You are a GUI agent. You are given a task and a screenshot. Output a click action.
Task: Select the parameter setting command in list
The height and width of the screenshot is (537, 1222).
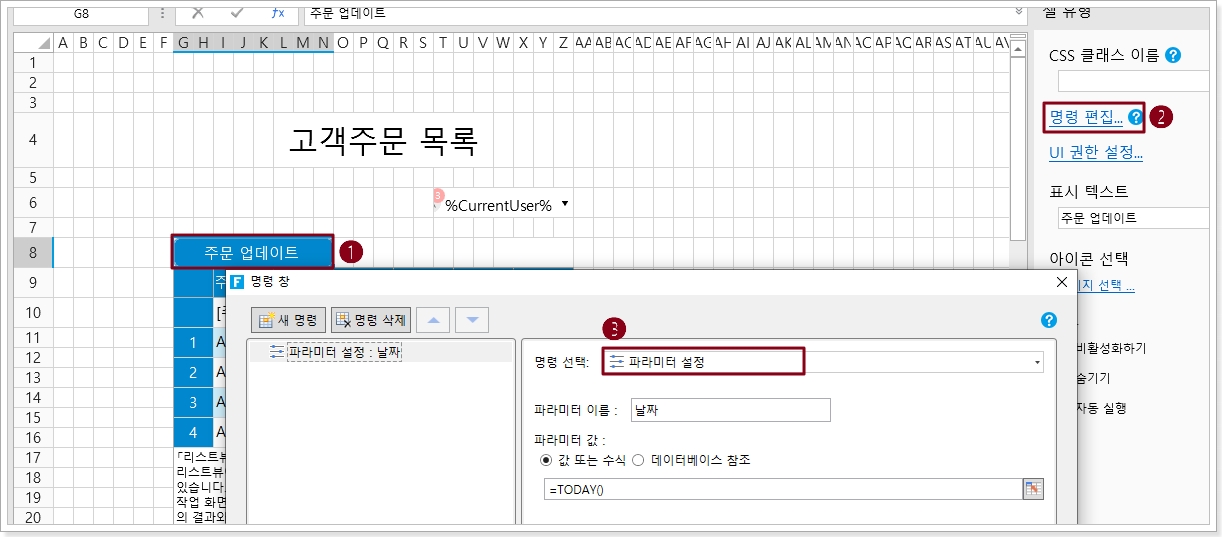tap(344, 352)
